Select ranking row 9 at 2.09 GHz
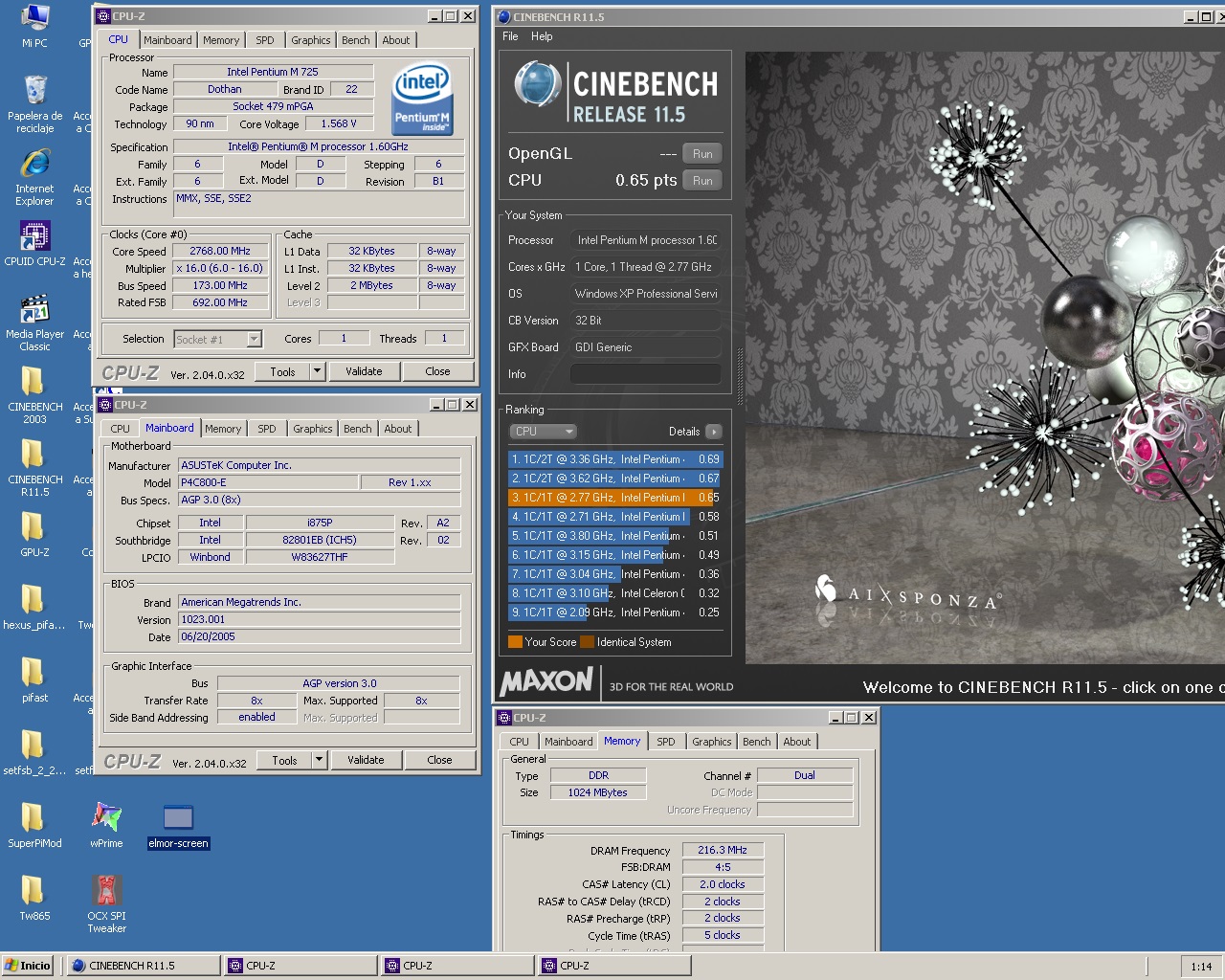Viewport: 1225px width, 980px height. (x=615, y=612)
